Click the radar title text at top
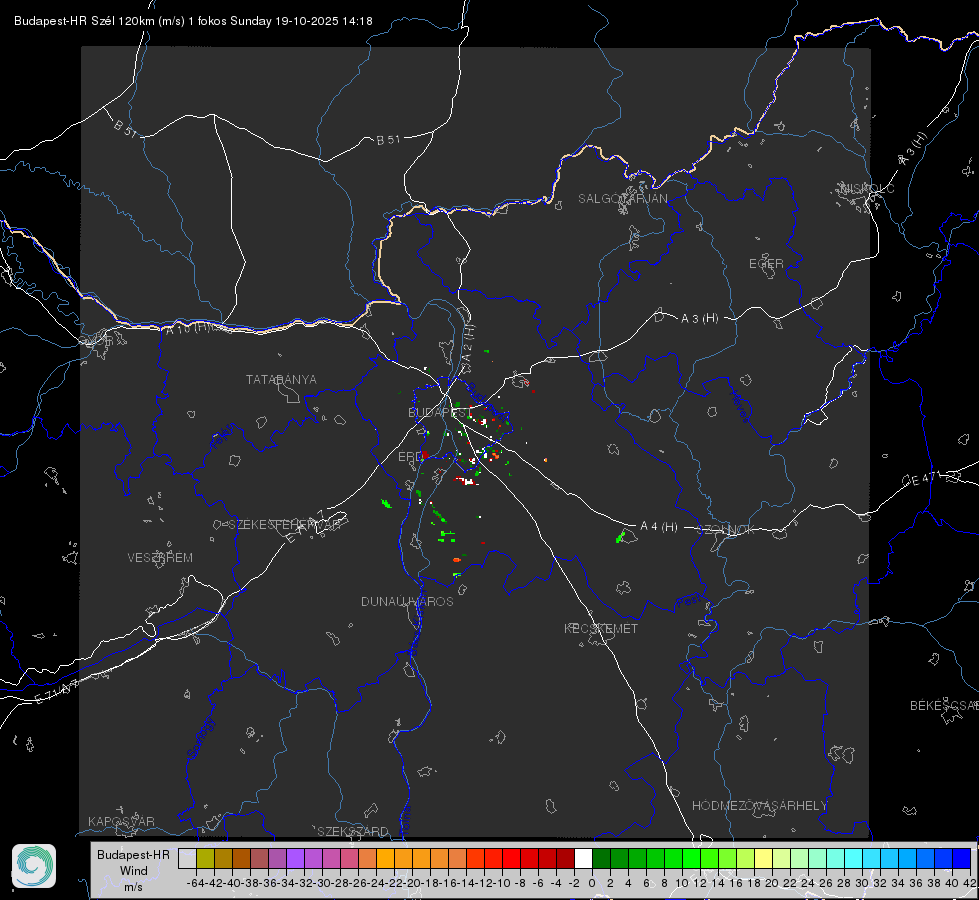979x900 pixels. [193, 21]
